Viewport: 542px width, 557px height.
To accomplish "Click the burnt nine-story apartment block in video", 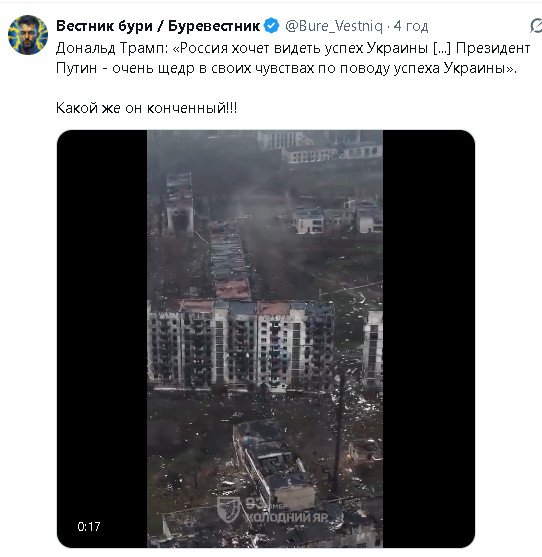I will 241,345.
